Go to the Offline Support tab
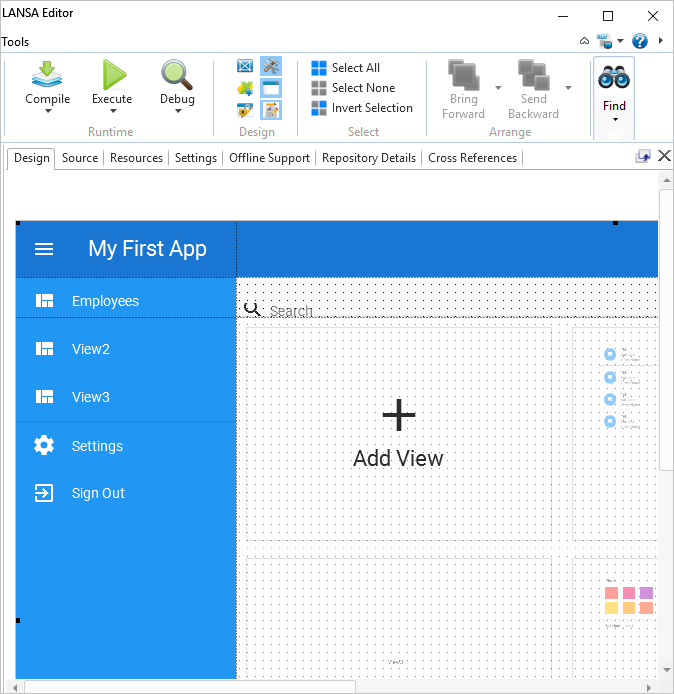This screenshot has height=694, width=674. (x=269, y=158)
